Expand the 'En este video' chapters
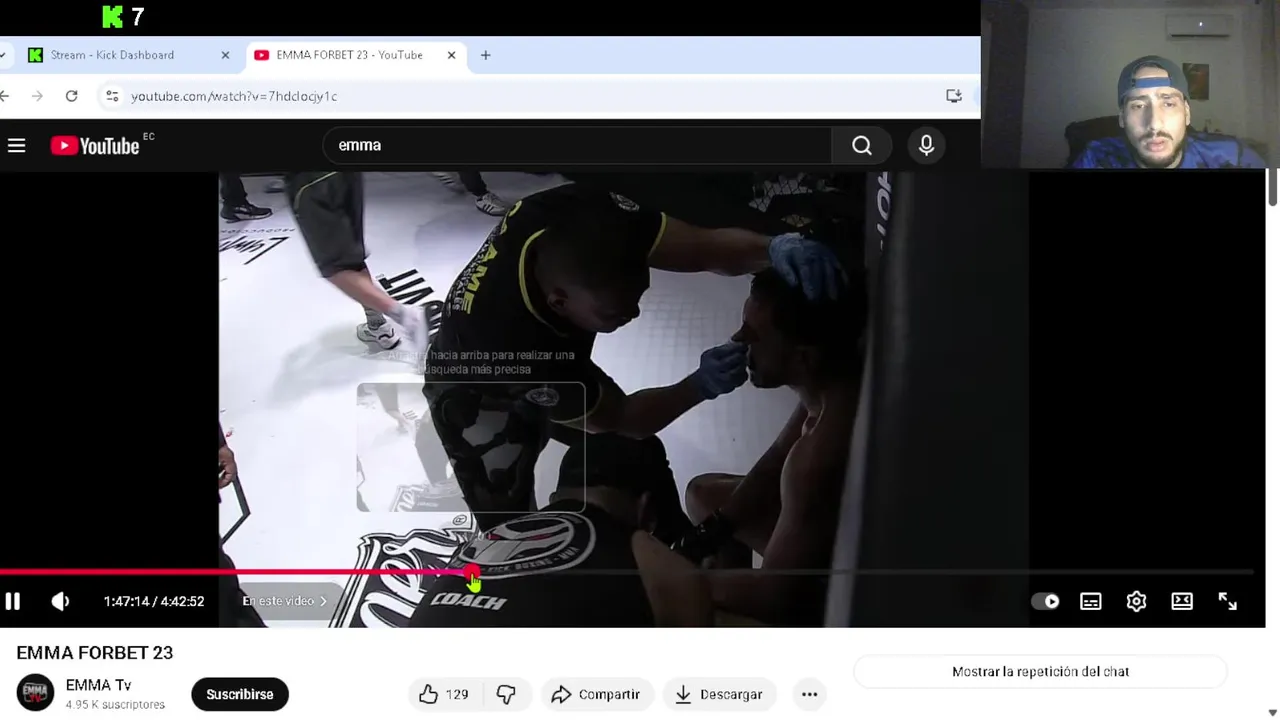 coord(285,601)
